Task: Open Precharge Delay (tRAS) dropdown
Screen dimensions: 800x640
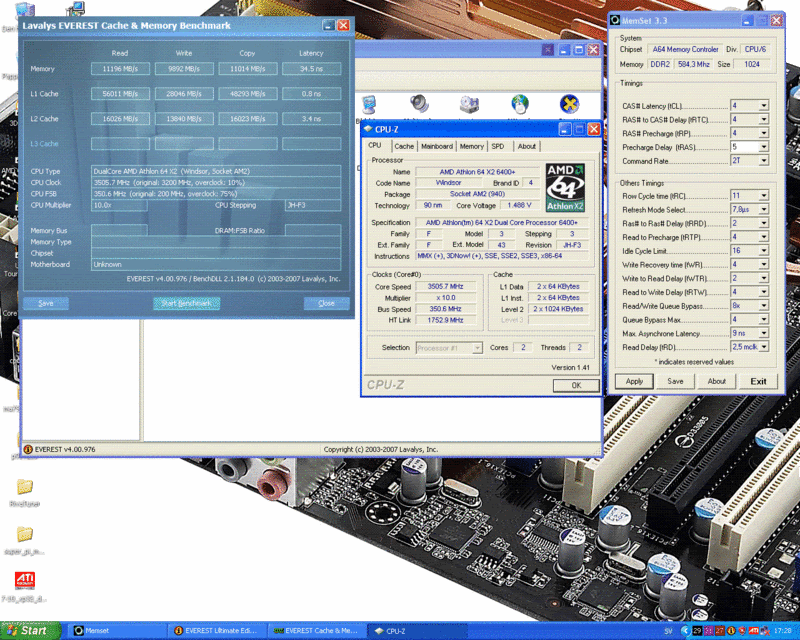Action: pyautogui.click(x=763, y=147)
